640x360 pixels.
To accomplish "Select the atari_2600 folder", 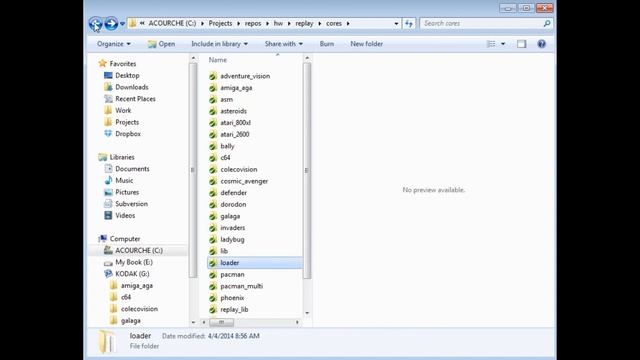I will coord(235,134).
